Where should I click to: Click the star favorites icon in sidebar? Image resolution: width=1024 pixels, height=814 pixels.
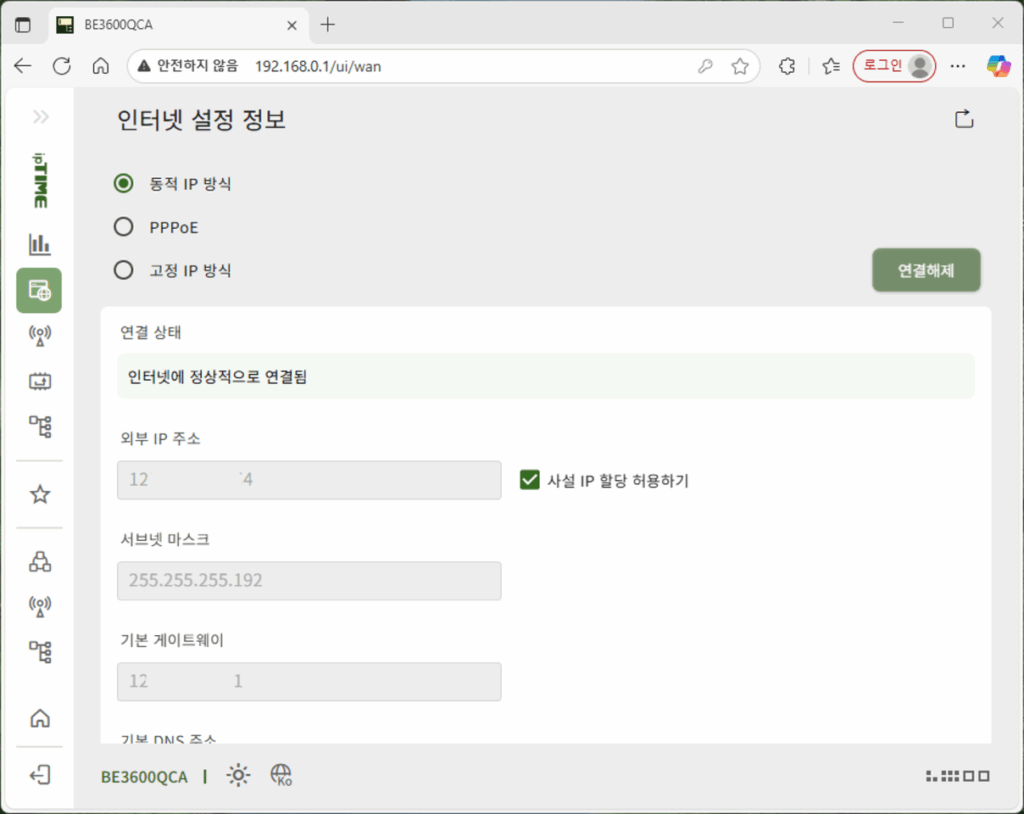click(x=40, y=494)
